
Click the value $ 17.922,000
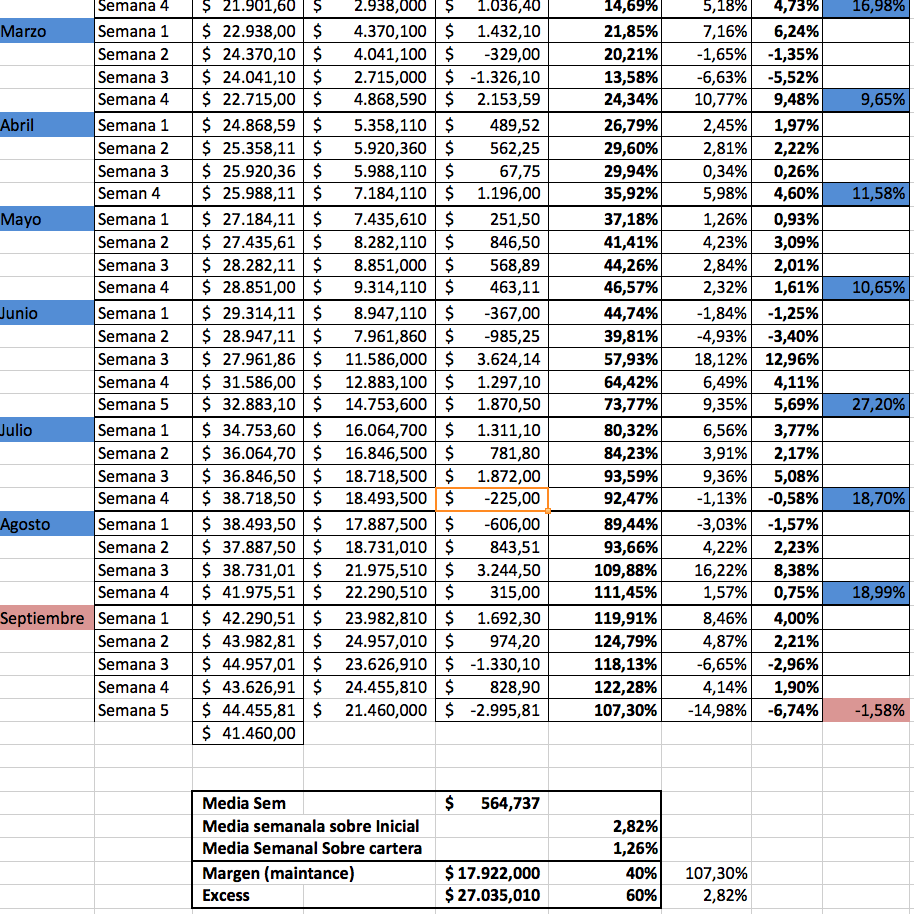492,873
